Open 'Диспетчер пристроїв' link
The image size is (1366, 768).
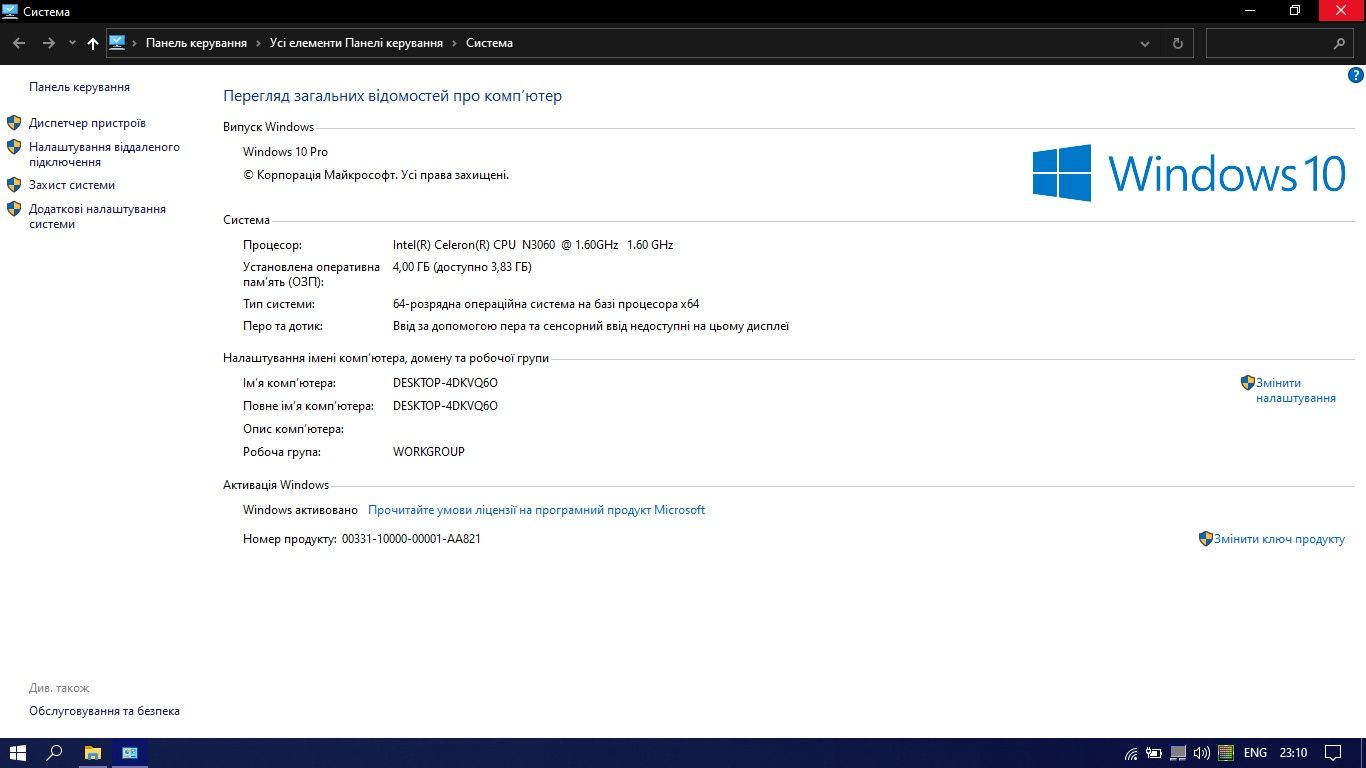(x=87, y=123)
